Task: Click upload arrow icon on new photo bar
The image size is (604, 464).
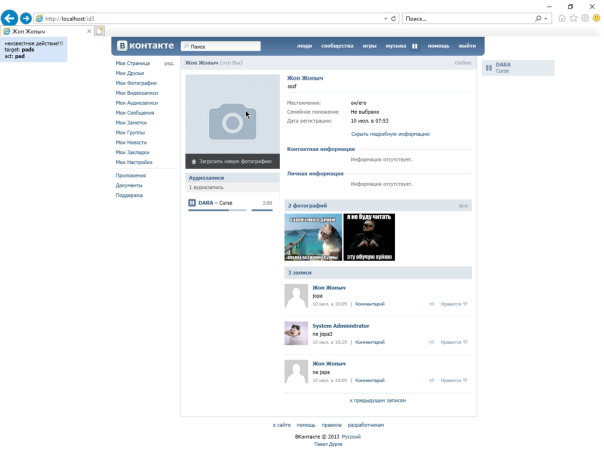Action: 194,162
